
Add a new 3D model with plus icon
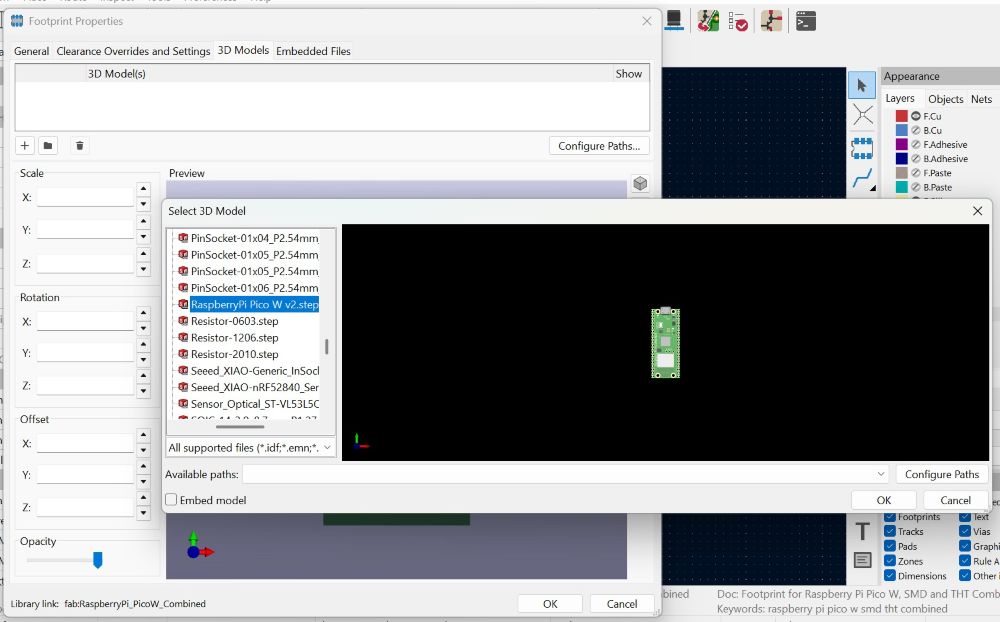coord(25,145)
